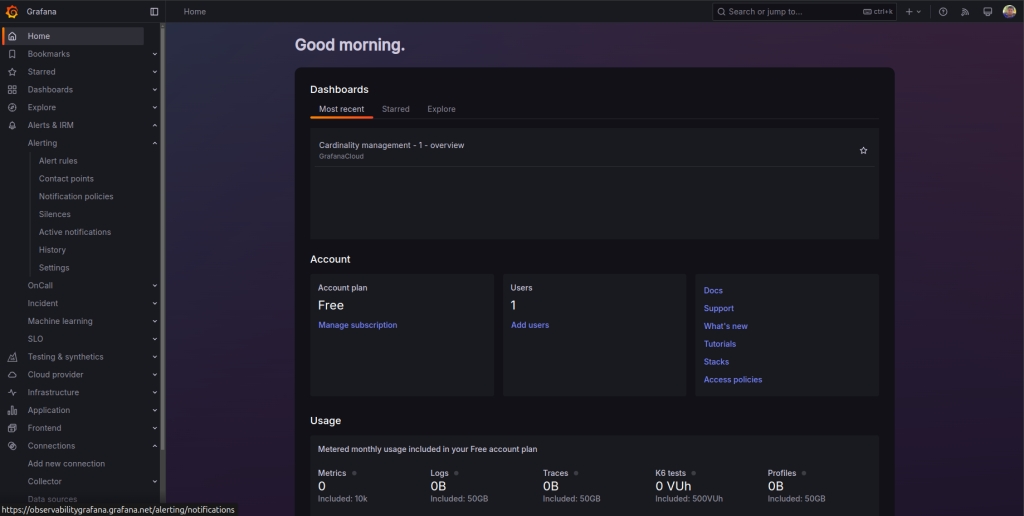Image resolution: width=1024 pixels, height=516 pixels.
Task: Open the news feed RSS icon
Action: [965, 12]
